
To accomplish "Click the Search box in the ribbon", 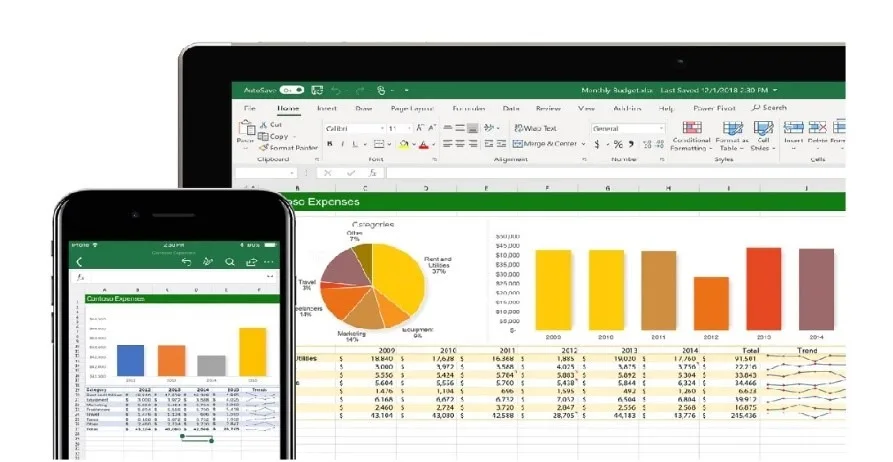I will pos(769,108).
